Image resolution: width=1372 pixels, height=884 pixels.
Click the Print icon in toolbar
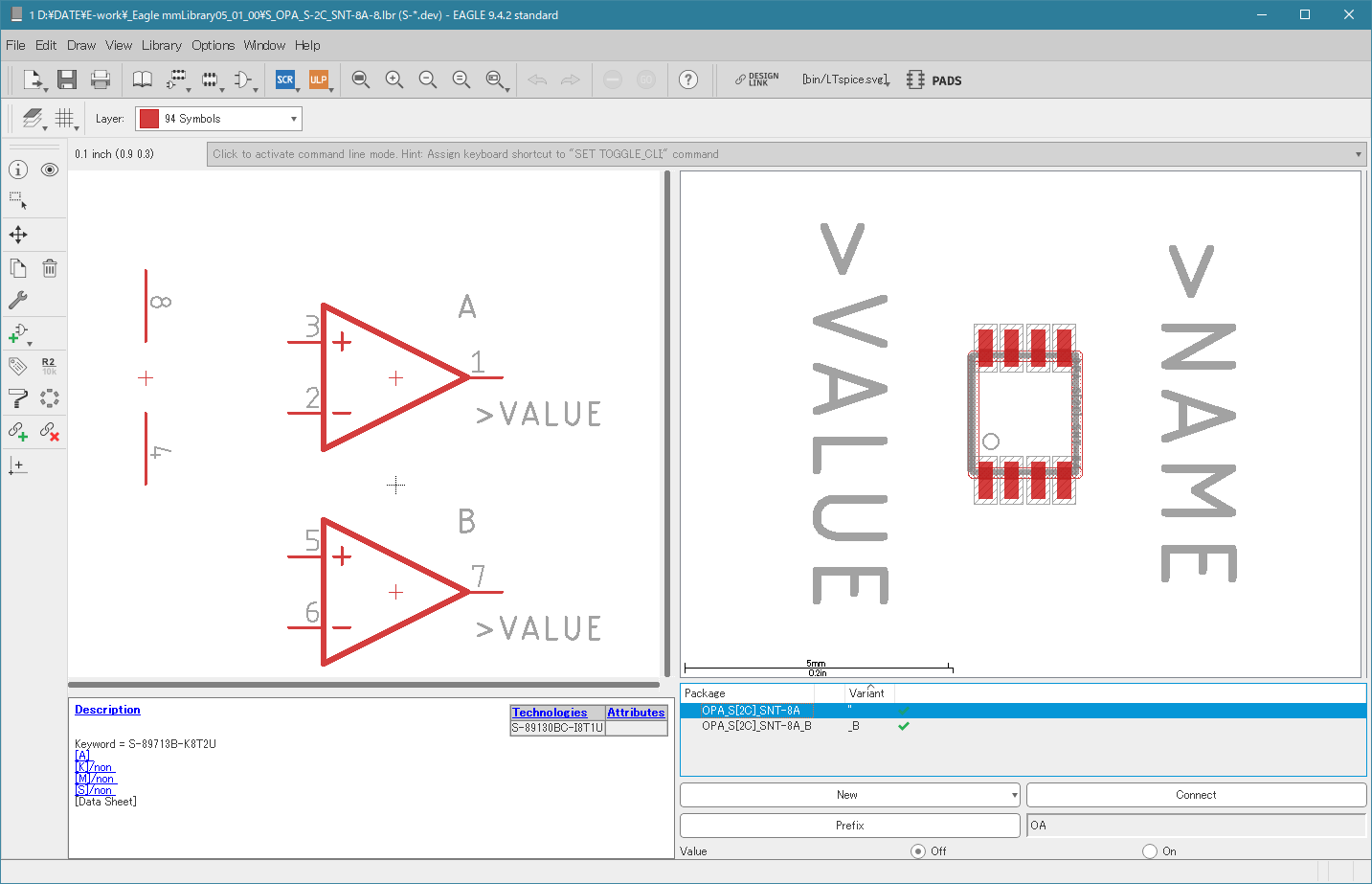click(101, 79)
